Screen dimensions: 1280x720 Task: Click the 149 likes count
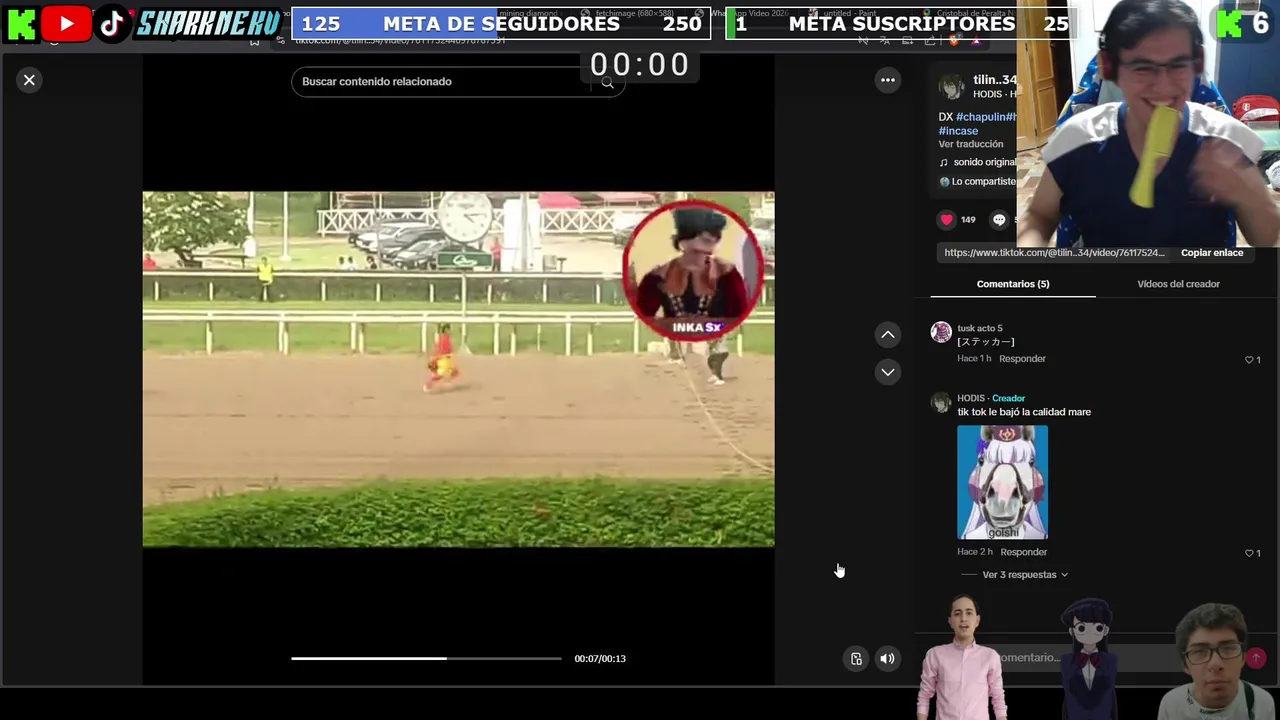click(x=968, y=220)
